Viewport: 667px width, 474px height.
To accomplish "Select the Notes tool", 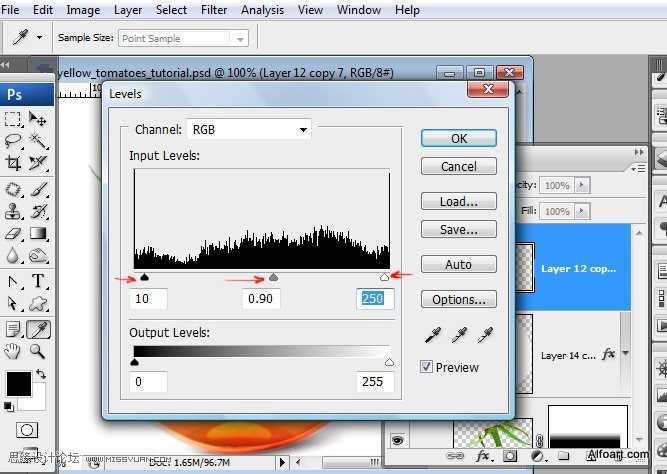I will click(x=13, y=330).
